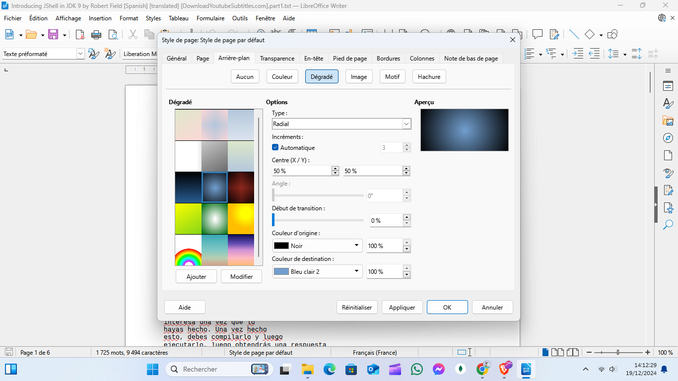
Task: Expand the Save button dropdown arrow
Action: [64, 35]
